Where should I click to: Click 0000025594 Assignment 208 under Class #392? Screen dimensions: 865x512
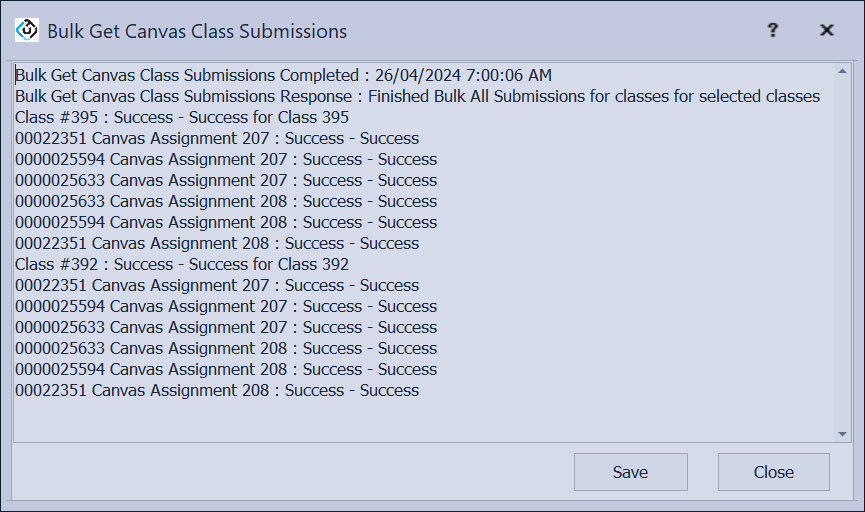(226, 369)
